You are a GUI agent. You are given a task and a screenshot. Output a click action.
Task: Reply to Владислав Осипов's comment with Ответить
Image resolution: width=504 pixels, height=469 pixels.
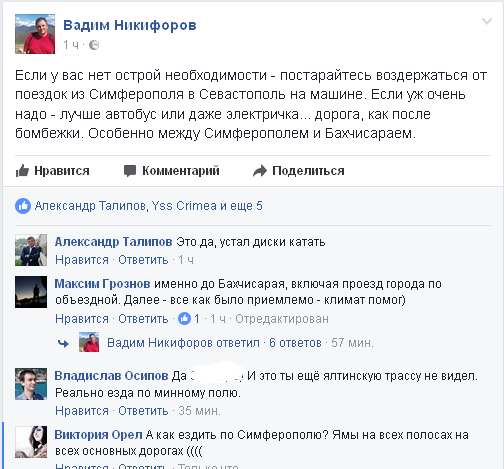(143, 411)
